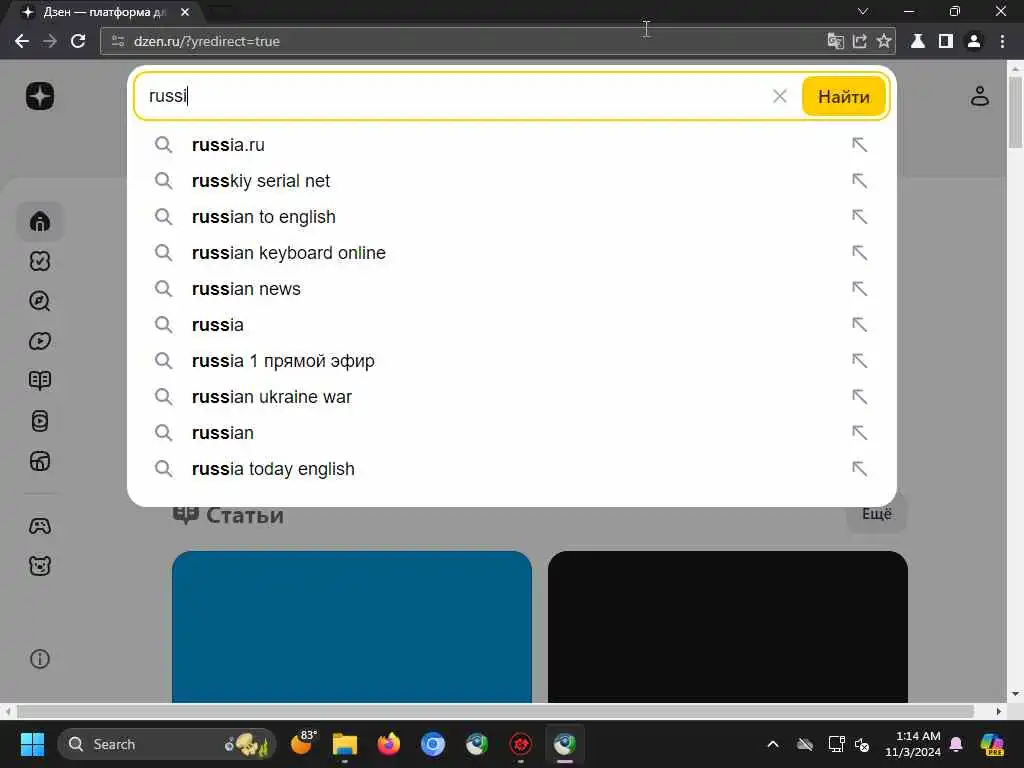Click the horizontal page scrollbar
This screenshot has height=768, width=1024.
(494, 711)
